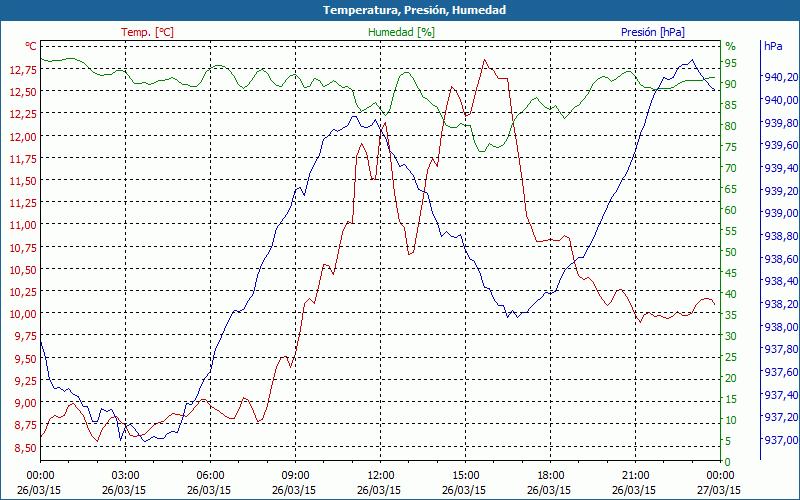
Task: Click pressure axis value 939,40
Action: 781,168
